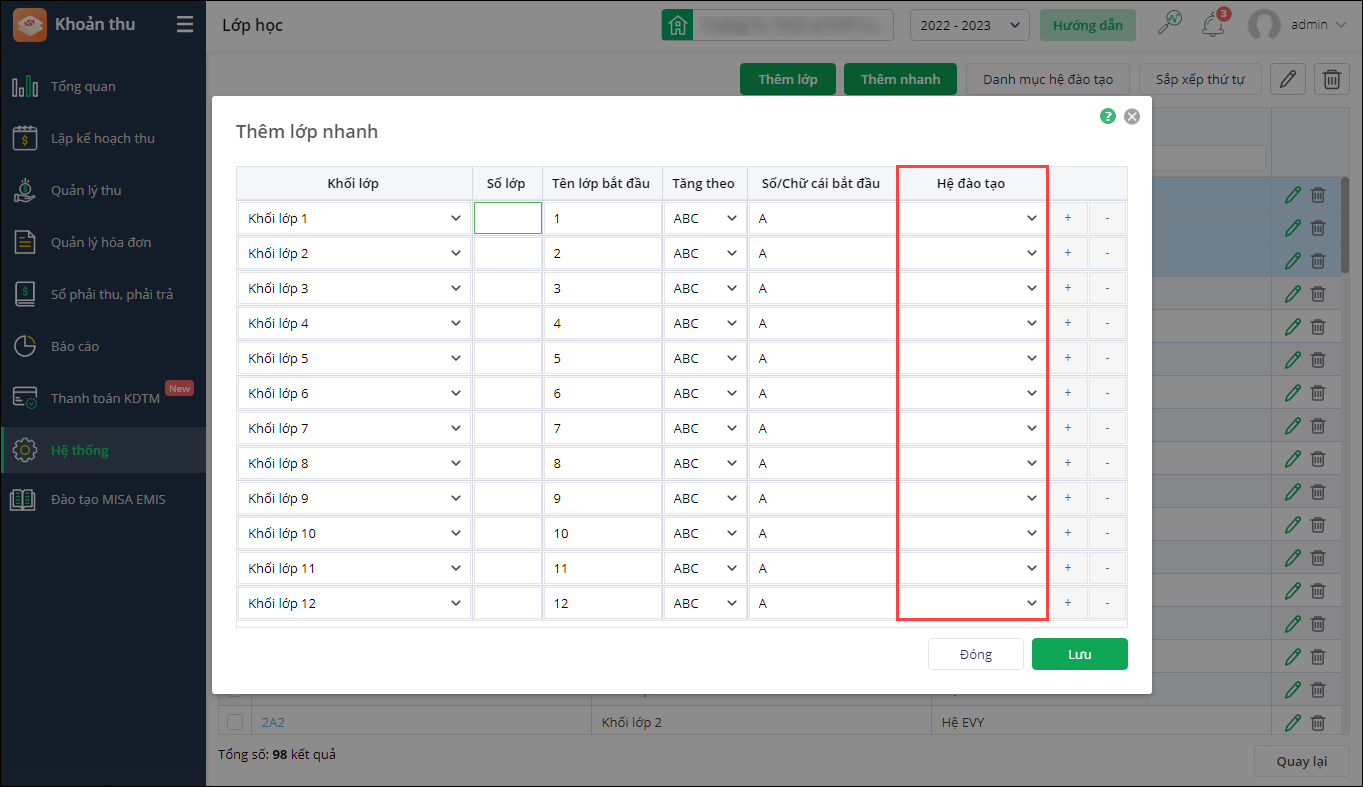Viewport: 1363px width, 787px height.
Task: Open Hệ đào tạo dropdown for Khối lớp 7
Action: [x=972, y=428]
